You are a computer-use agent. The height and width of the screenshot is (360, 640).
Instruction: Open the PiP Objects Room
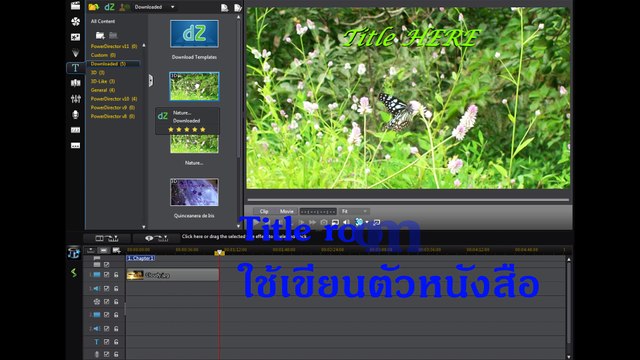[x=76, y=37]
